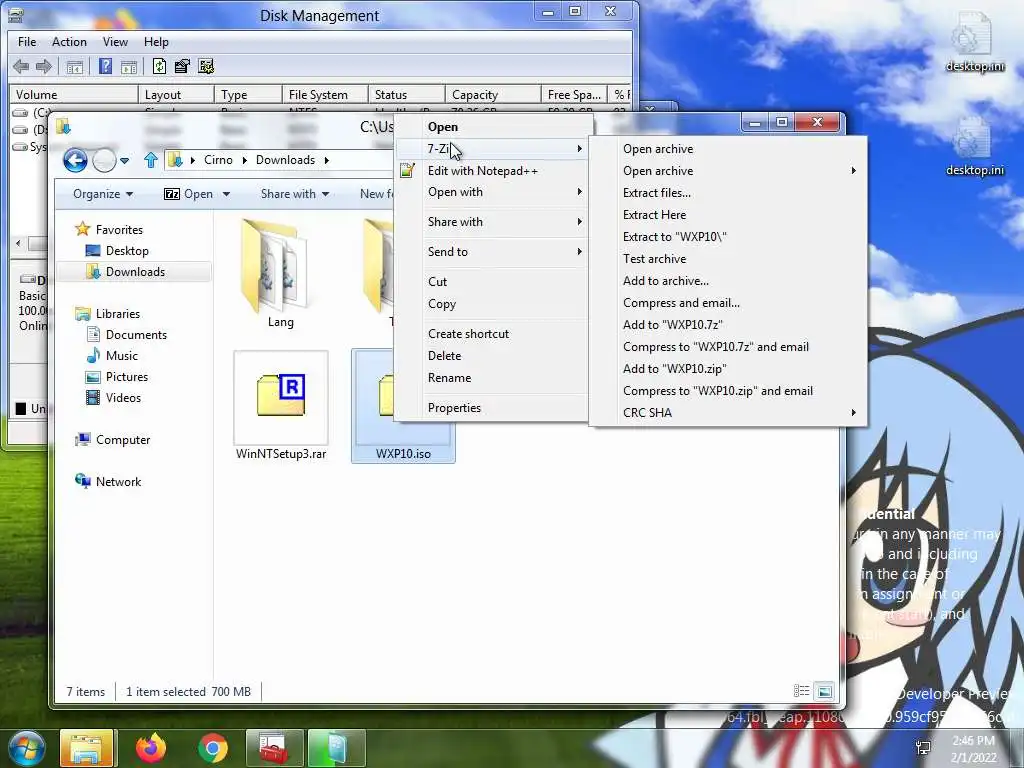Viewport: 1024px width, 768px height.
Task: Click the Notepad++ icon in the context menu
Action: 408,171
